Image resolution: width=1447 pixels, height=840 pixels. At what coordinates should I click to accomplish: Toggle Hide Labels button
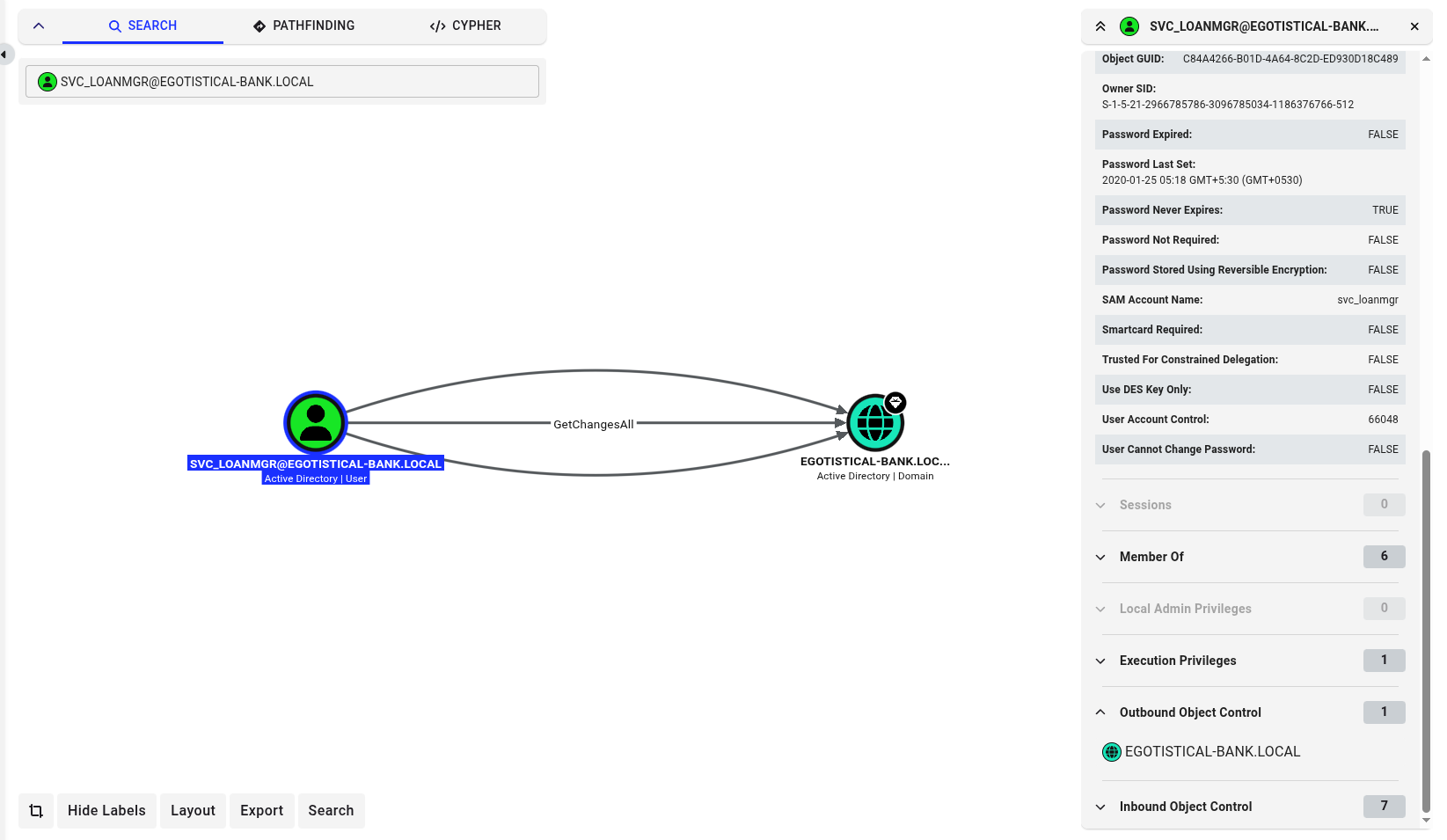click(106, 811)
